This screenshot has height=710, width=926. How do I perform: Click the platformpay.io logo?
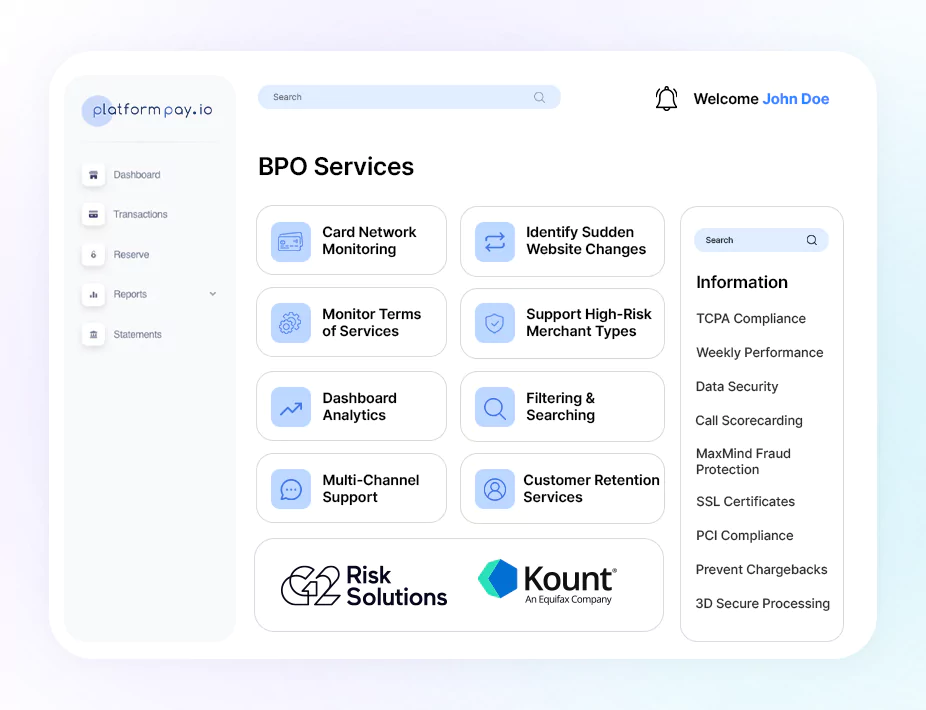(147, 110)
